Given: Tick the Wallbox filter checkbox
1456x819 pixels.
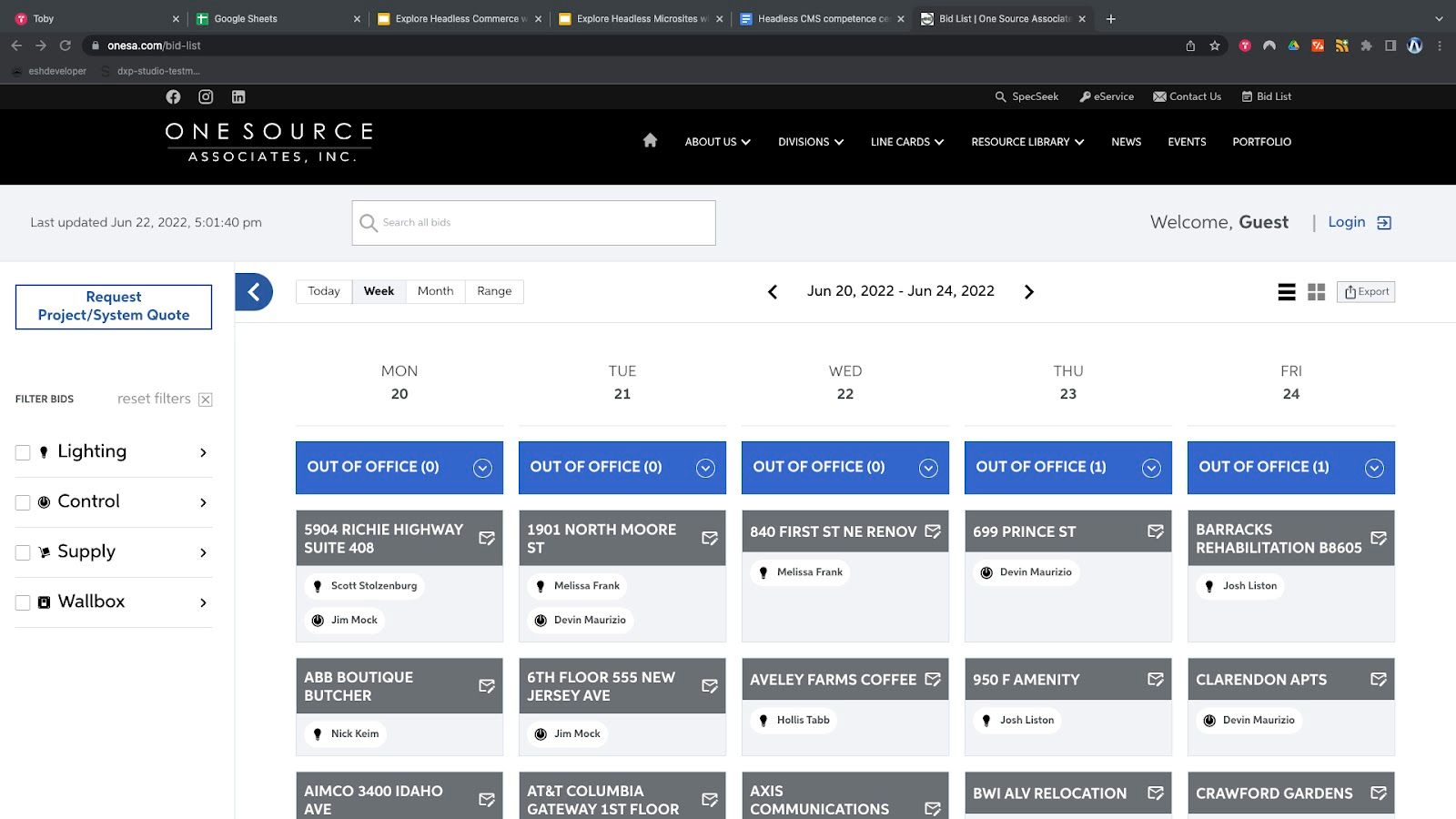Looking at the screenshot, I should click(23, 602).
